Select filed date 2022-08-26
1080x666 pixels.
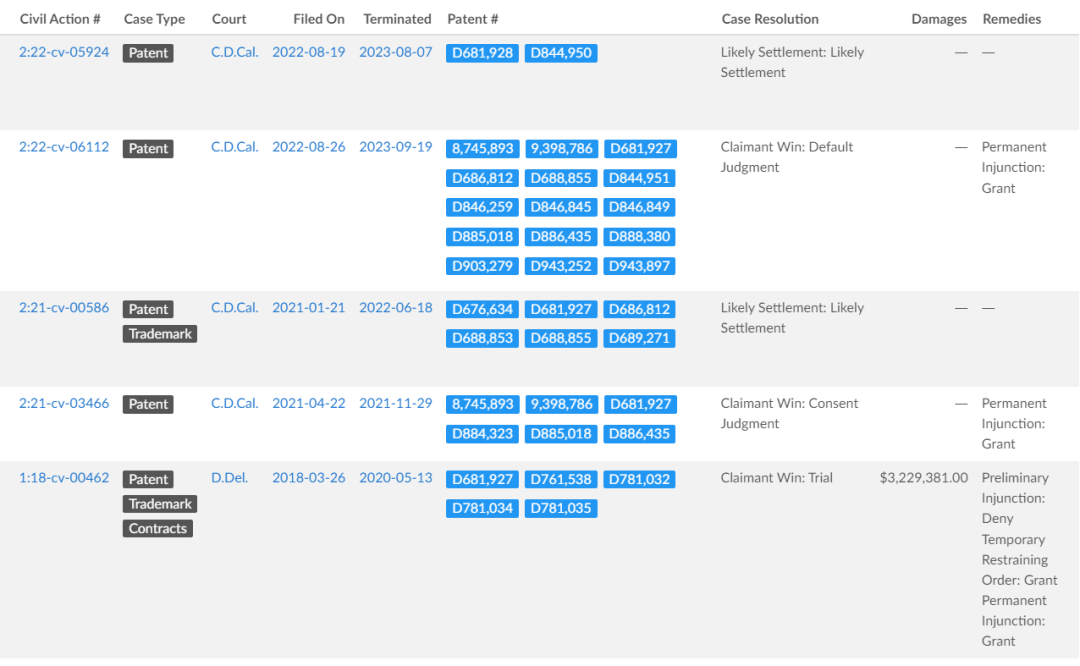(309, 147)
